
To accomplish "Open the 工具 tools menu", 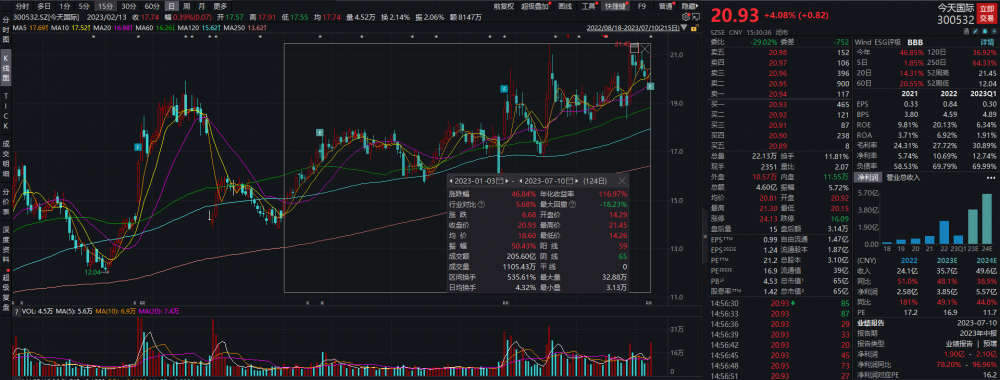I will [x=589, y=6].
